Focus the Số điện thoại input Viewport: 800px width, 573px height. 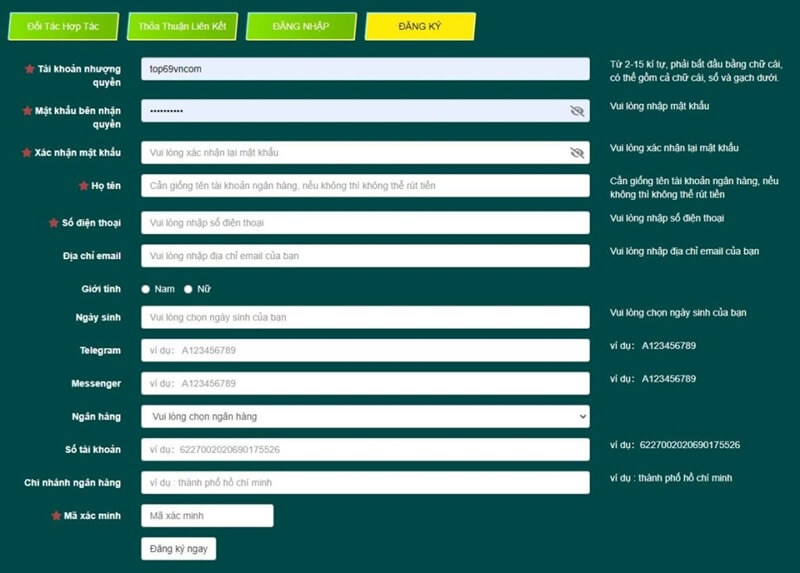click(x=365, y=222)
